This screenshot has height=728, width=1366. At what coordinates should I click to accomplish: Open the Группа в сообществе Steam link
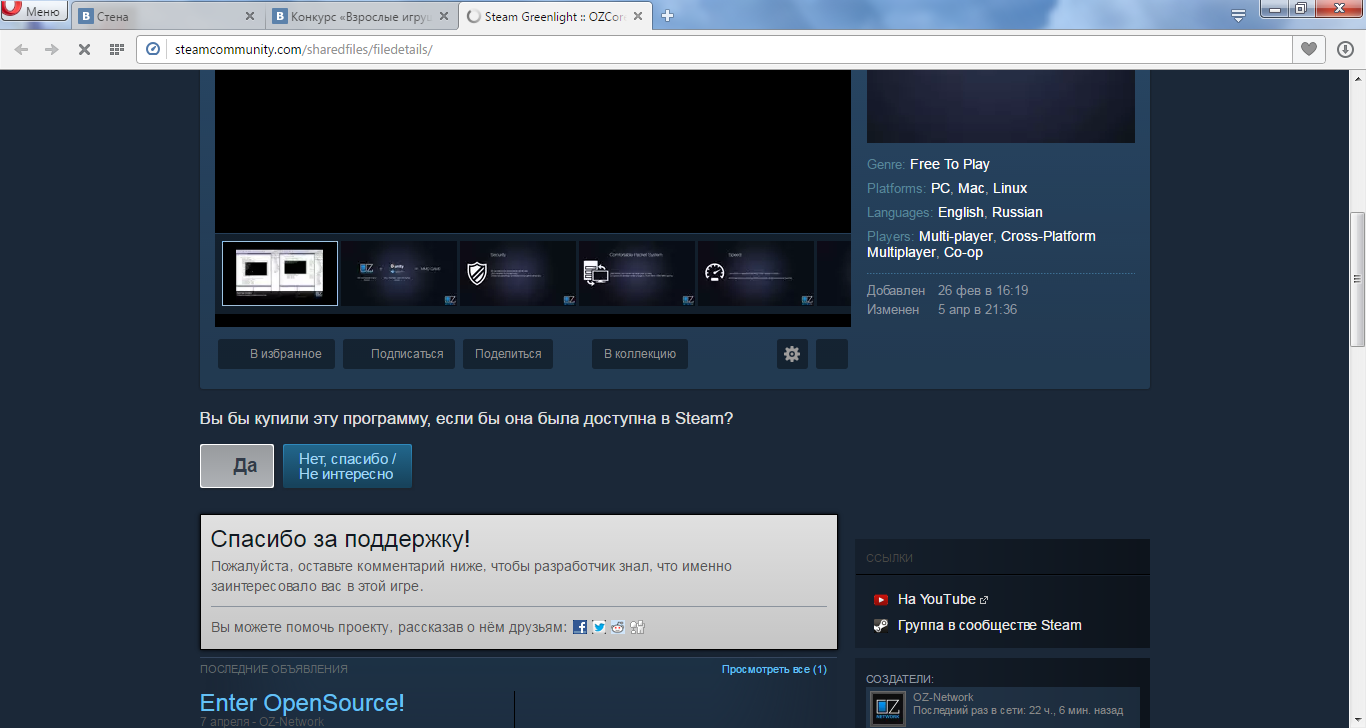(x=990, y=625)
